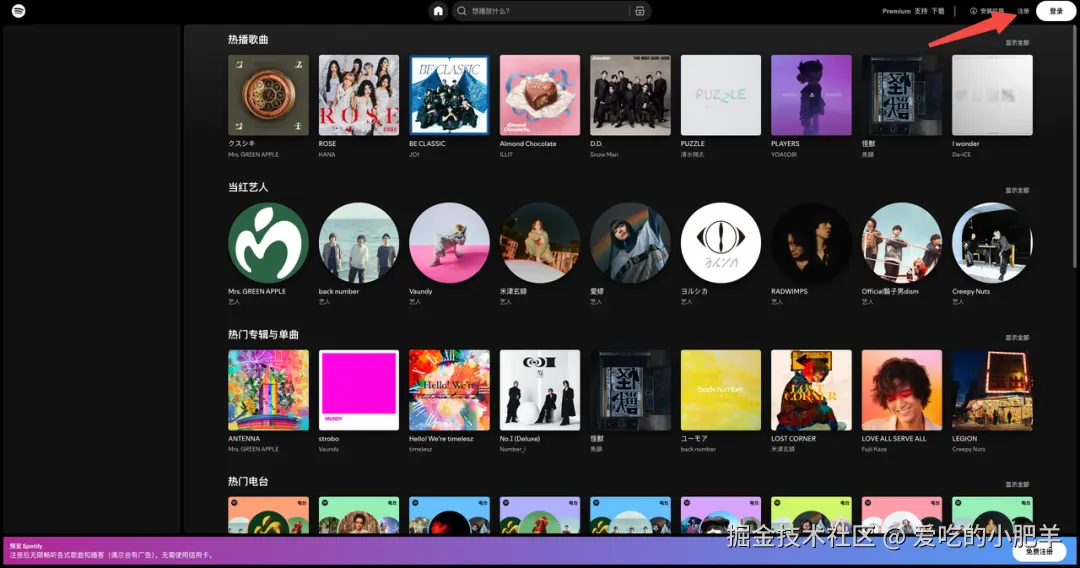
Task: Open the LOST CORNER album cover
Action: tap(811, 390)
